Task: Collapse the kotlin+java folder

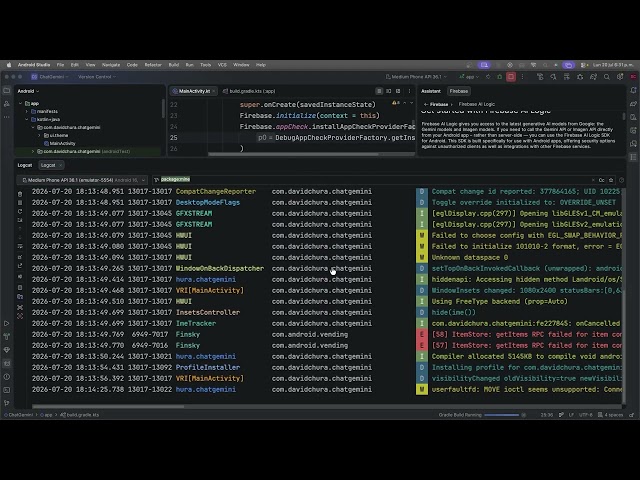Action: 27,120
